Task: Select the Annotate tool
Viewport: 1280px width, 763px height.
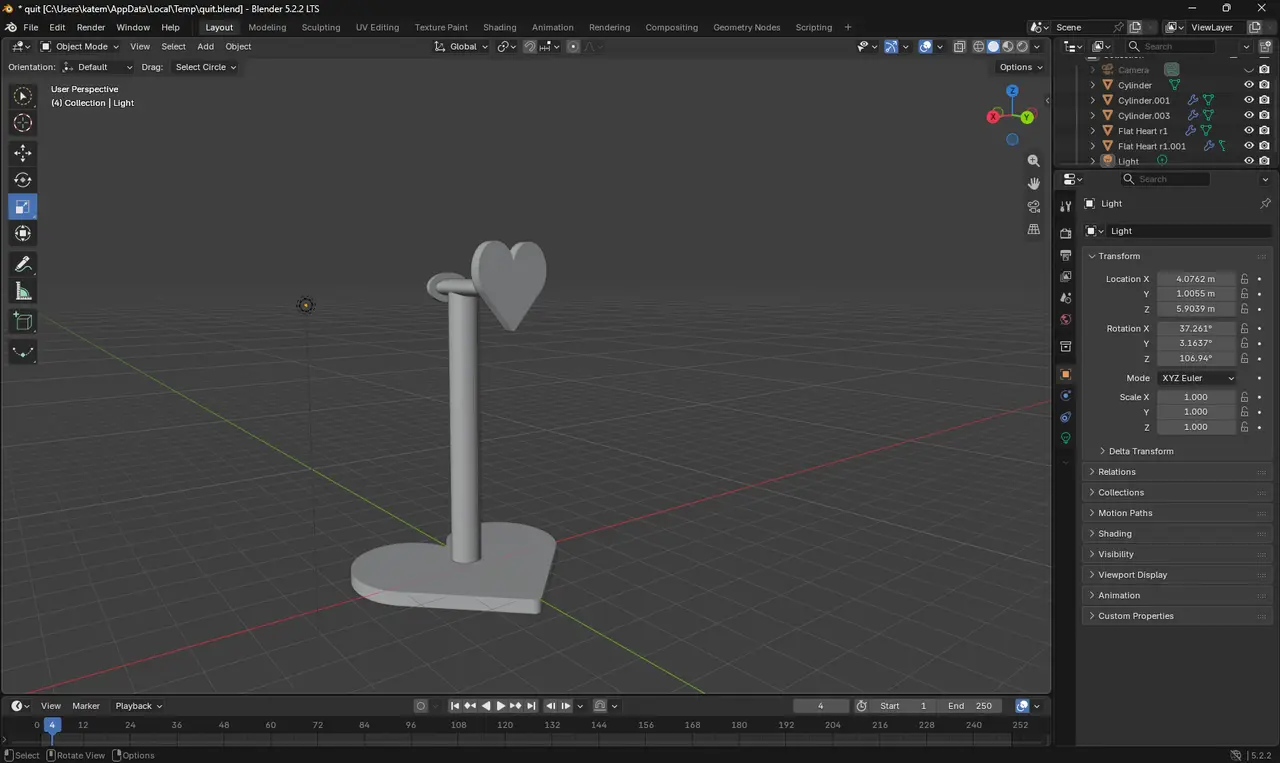Action: click(x=23, y=264)
